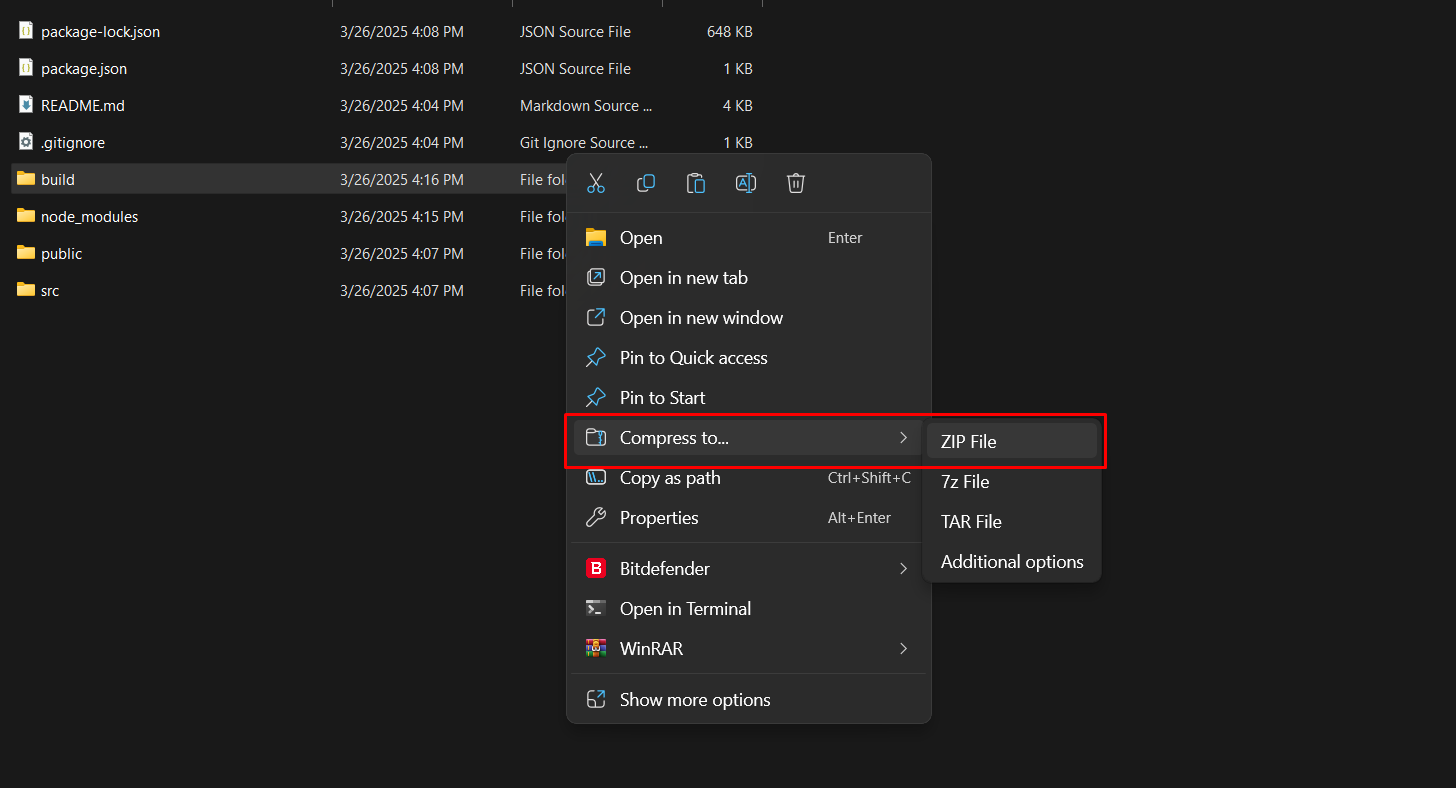The image size is (1456, 788).
Task: Click the folder icon of build row
Action: (26, 179)
